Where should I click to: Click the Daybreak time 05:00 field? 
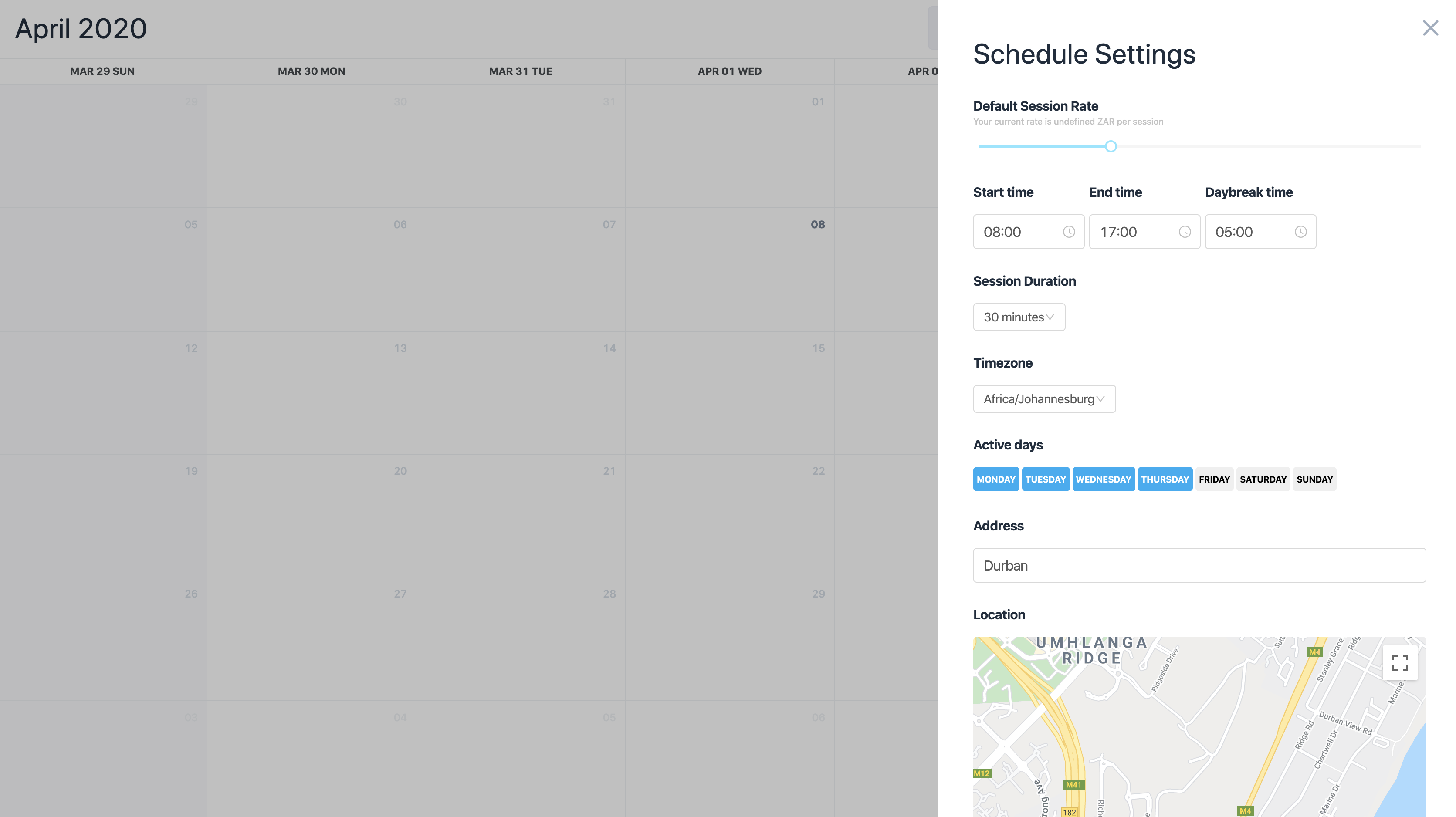point(1249,232)
